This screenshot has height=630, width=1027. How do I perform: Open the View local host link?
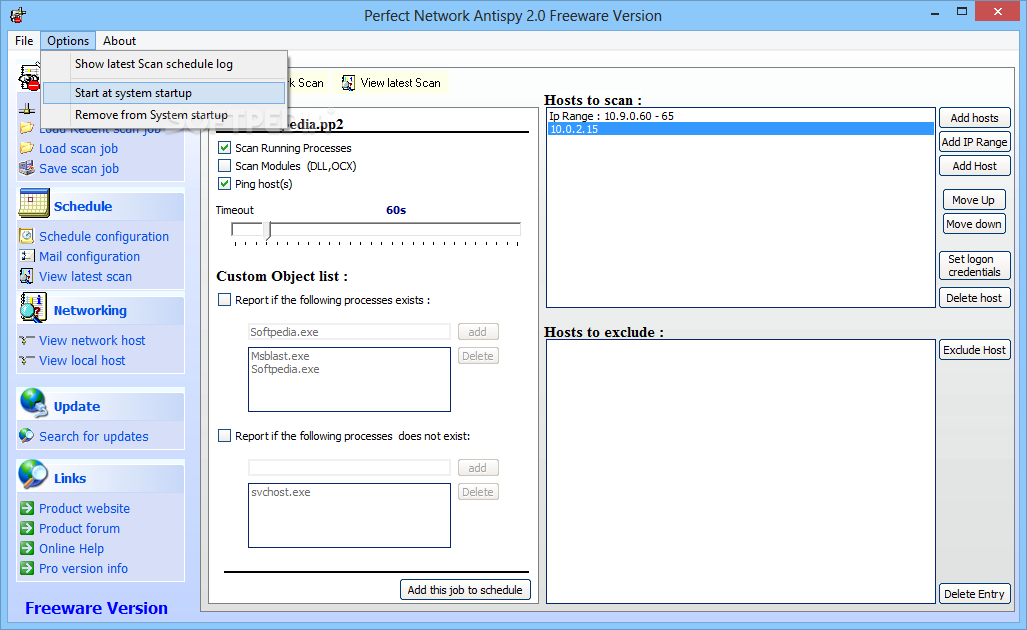(82, 361)
